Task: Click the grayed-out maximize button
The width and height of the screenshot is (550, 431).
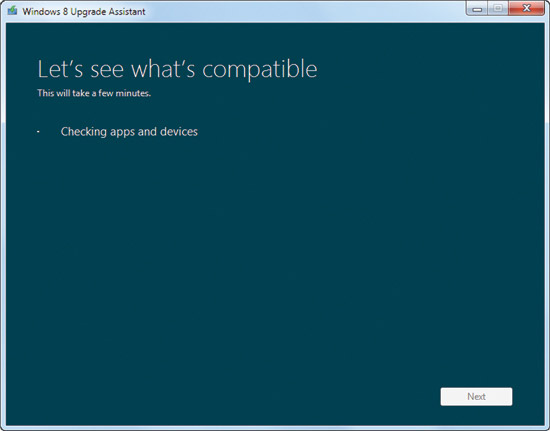Action: click(498, 8)
